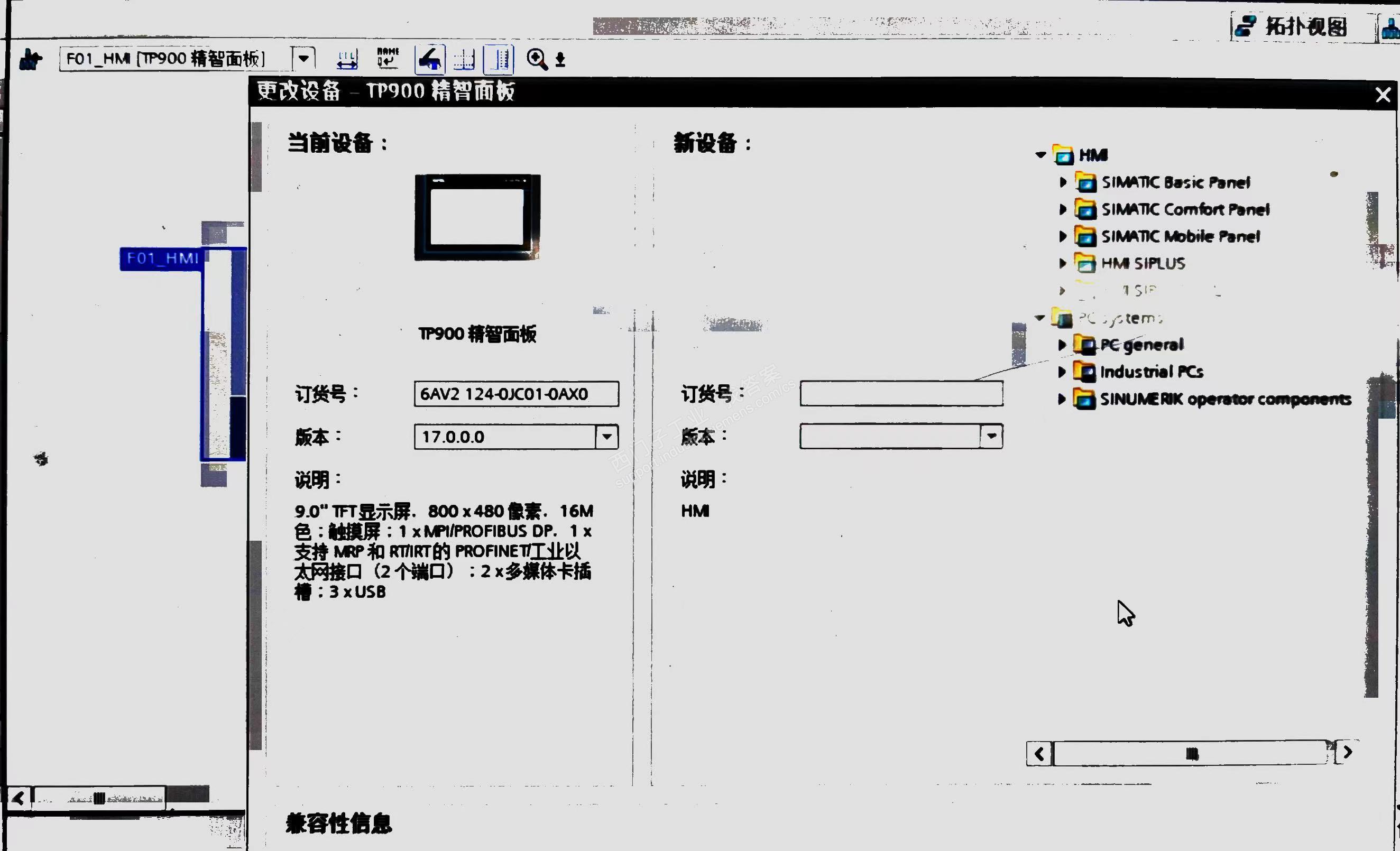Select the HMI SIPLUS folder
1400x851 pixels.
tap(1143, 264)
